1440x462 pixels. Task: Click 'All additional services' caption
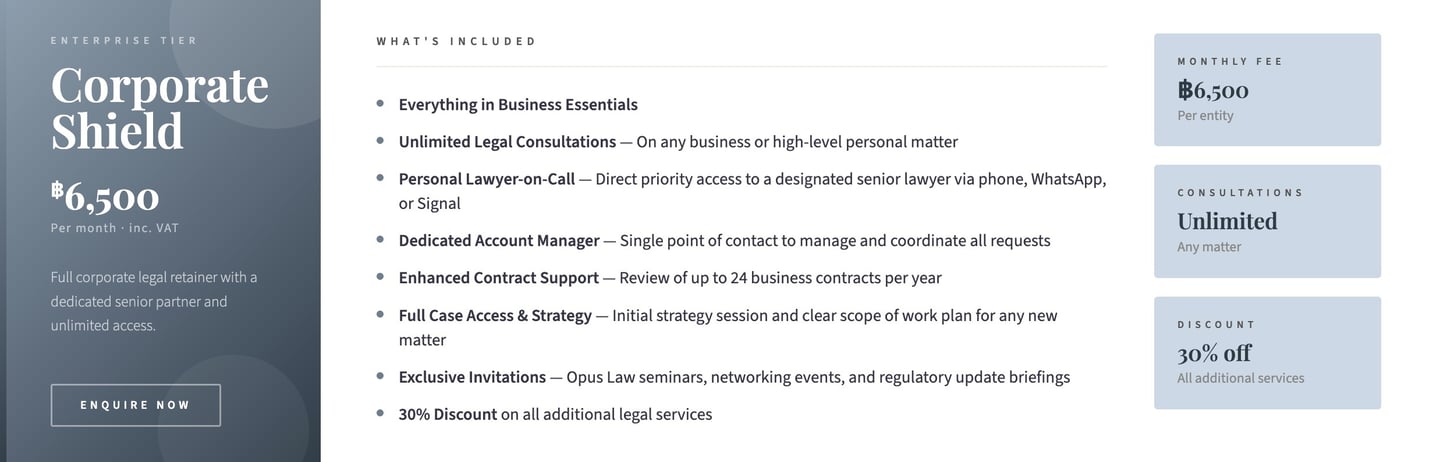[x=1240, y=378]
